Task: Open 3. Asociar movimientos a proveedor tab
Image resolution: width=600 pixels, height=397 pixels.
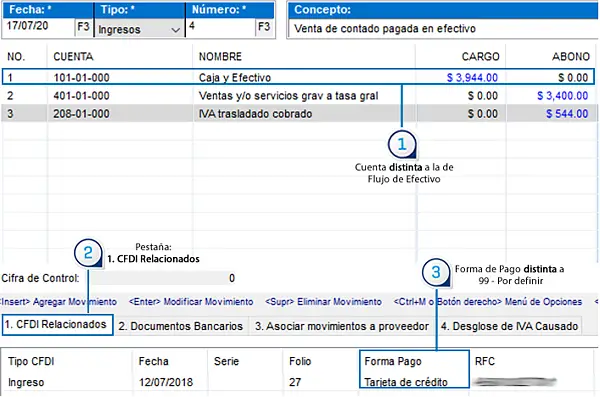Action: (x=342, y=326)
